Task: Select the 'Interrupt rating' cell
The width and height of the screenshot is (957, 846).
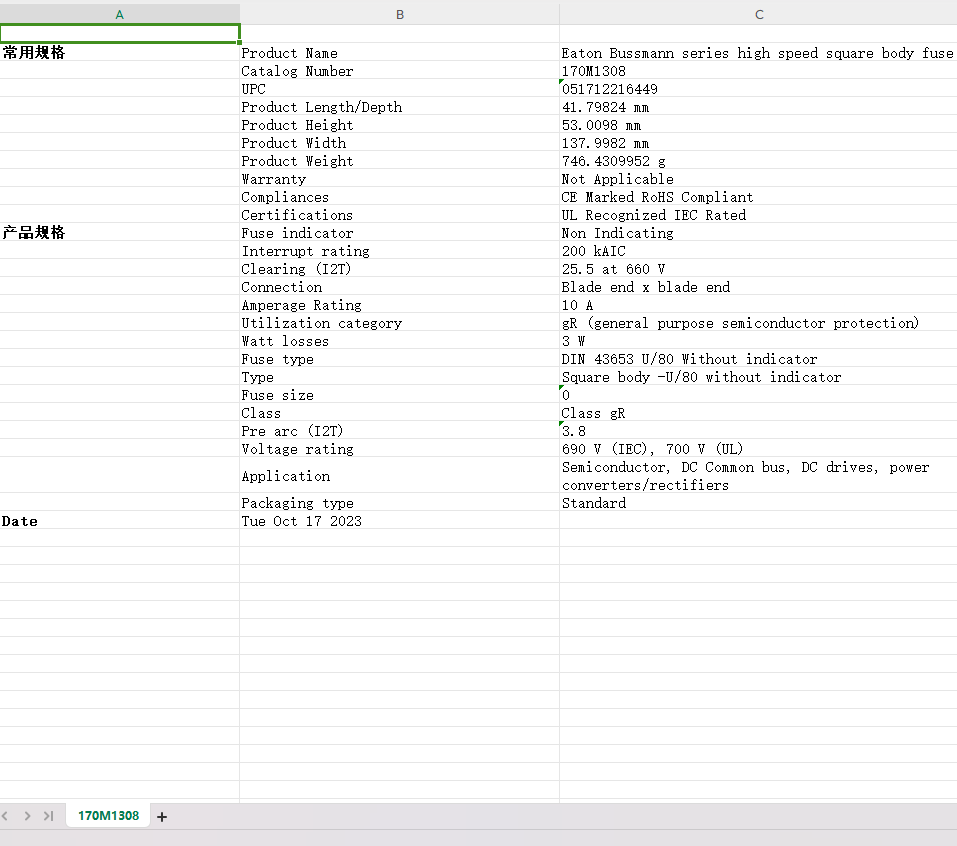Action: tap(400, 251)
